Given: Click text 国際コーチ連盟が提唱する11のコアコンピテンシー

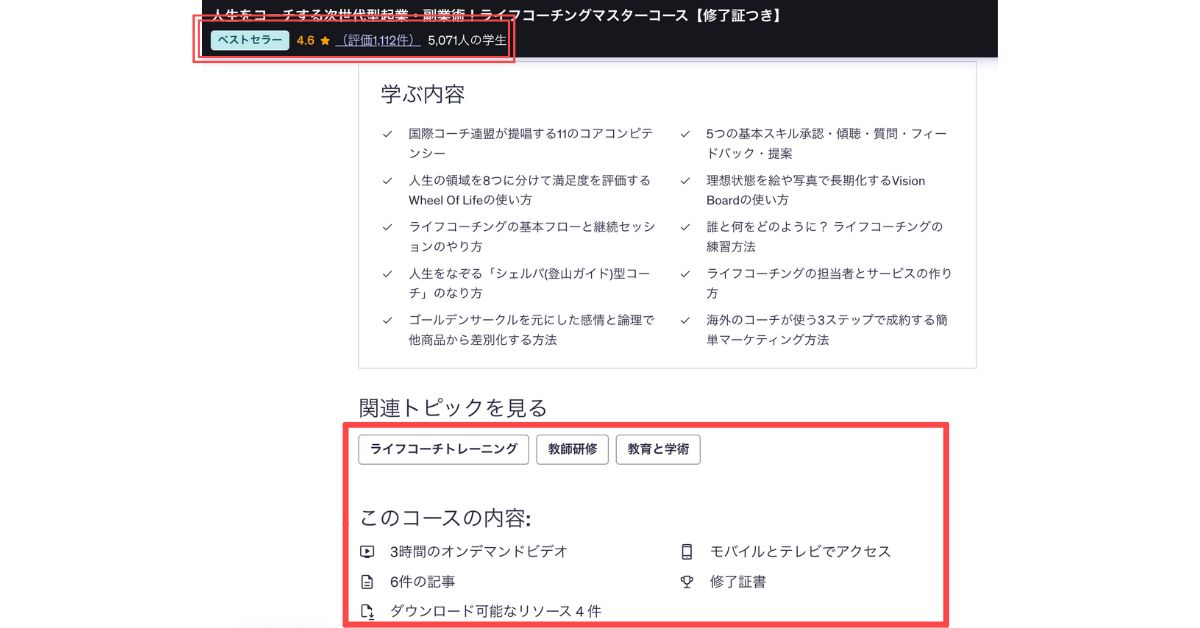Looking at the screenshot, I should click(530, 143).
